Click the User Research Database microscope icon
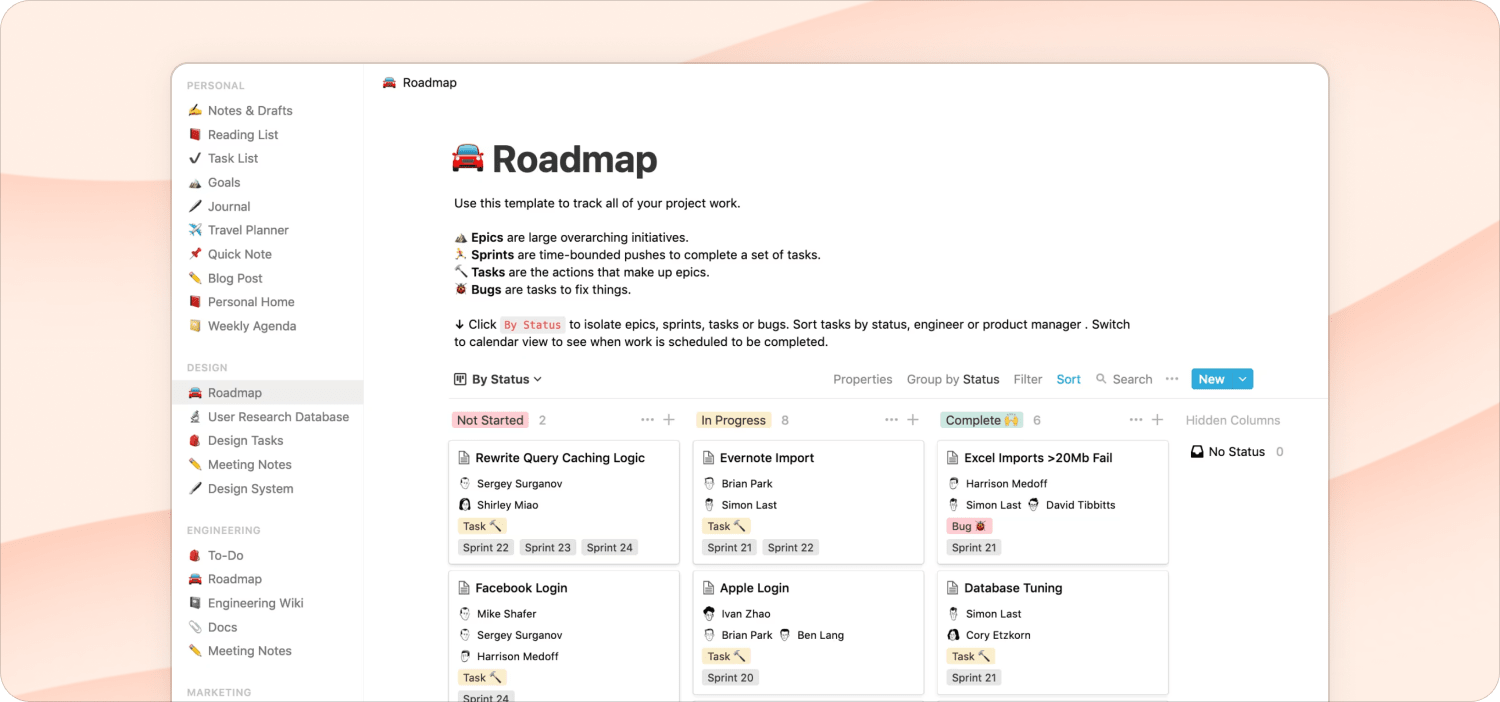The height and width of the screenshot is (702, 1500). [195, 417]
